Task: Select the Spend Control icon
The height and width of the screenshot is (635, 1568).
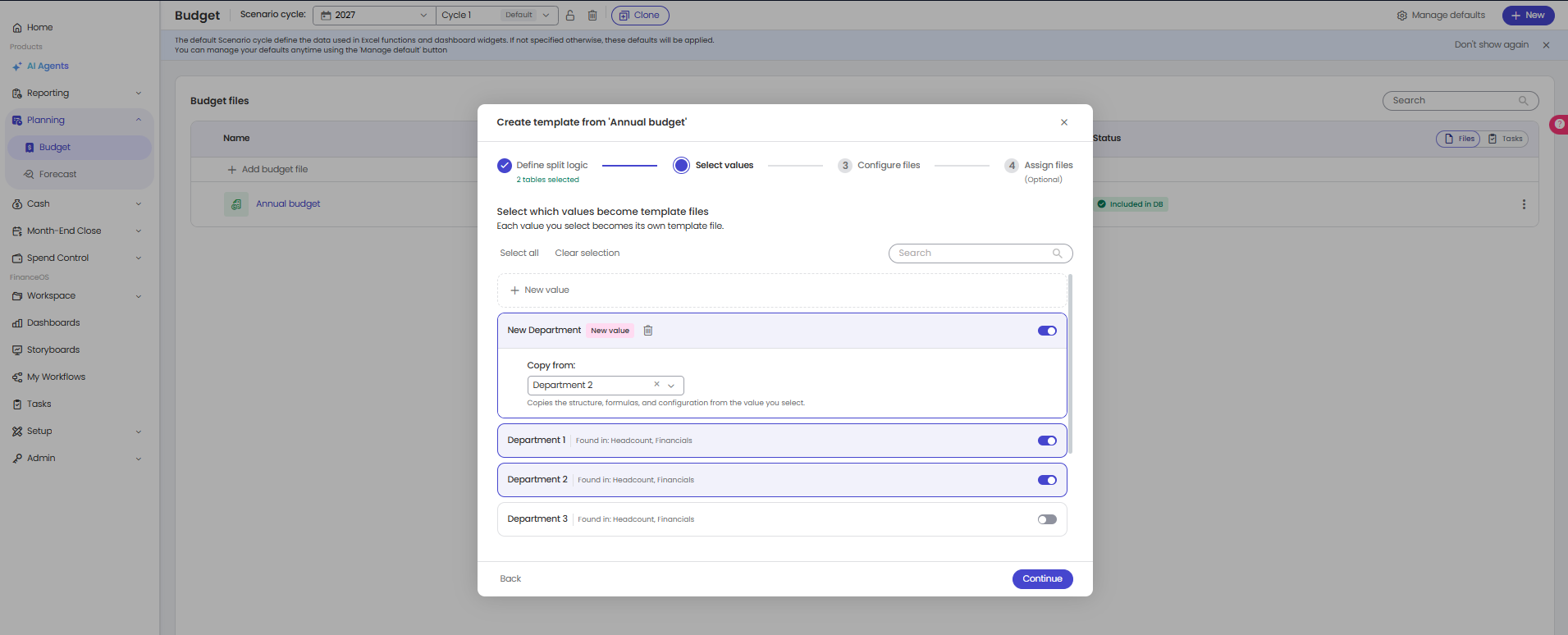Action: [17, 258]
